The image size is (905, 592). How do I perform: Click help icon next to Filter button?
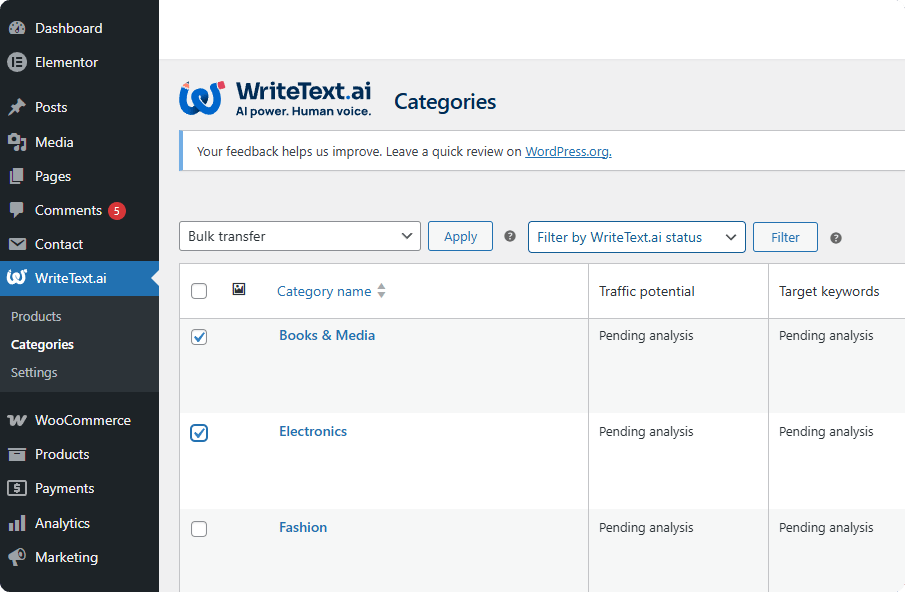(x=836, y=238)
